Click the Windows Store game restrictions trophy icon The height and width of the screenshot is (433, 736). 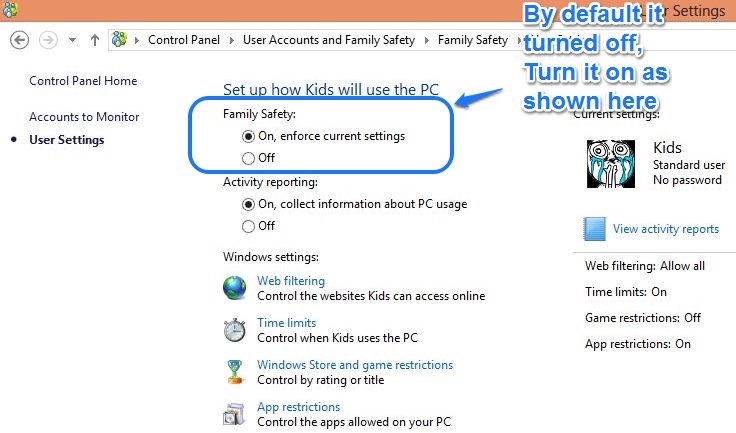click(x=235, y=372)
